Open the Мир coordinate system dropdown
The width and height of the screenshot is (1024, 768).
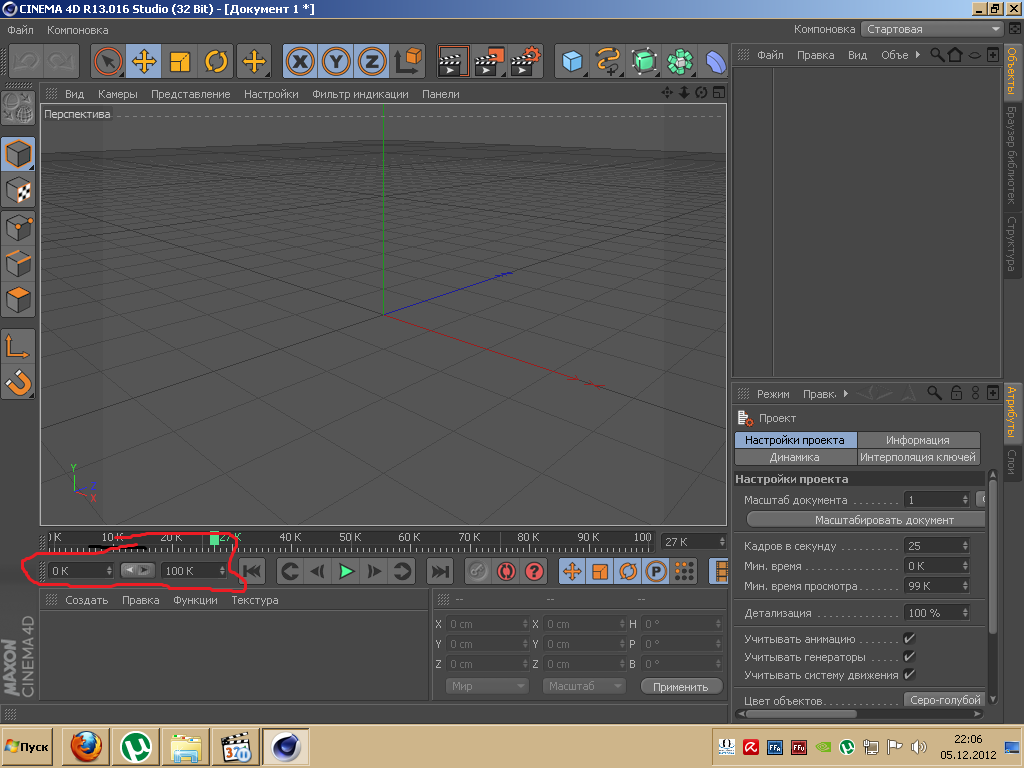click(487, 686)
